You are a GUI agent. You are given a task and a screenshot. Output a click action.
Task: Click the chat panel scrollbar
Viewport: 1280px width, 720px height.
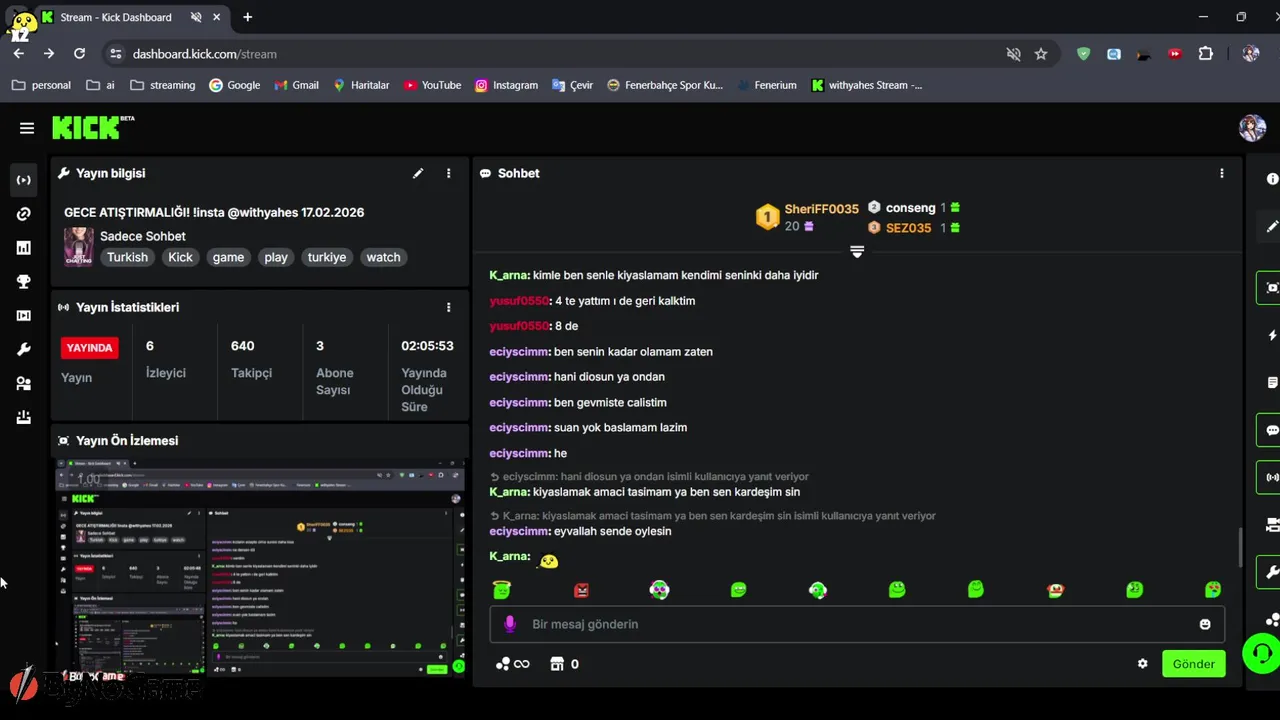1241,547
